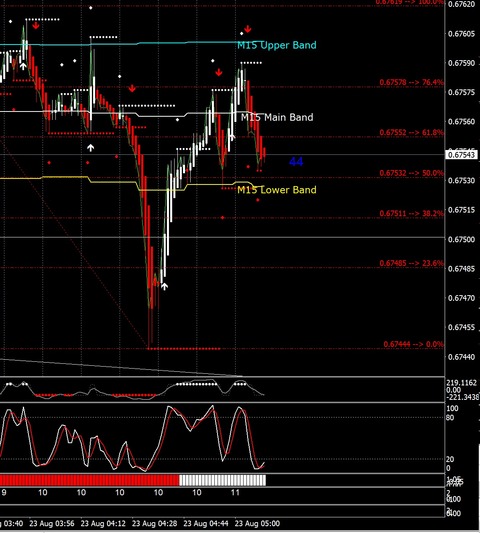Viewport: 480px width, 533px height.
Task: Select the "M15 Upper Band" label
Action: click(x=277, y=45)
